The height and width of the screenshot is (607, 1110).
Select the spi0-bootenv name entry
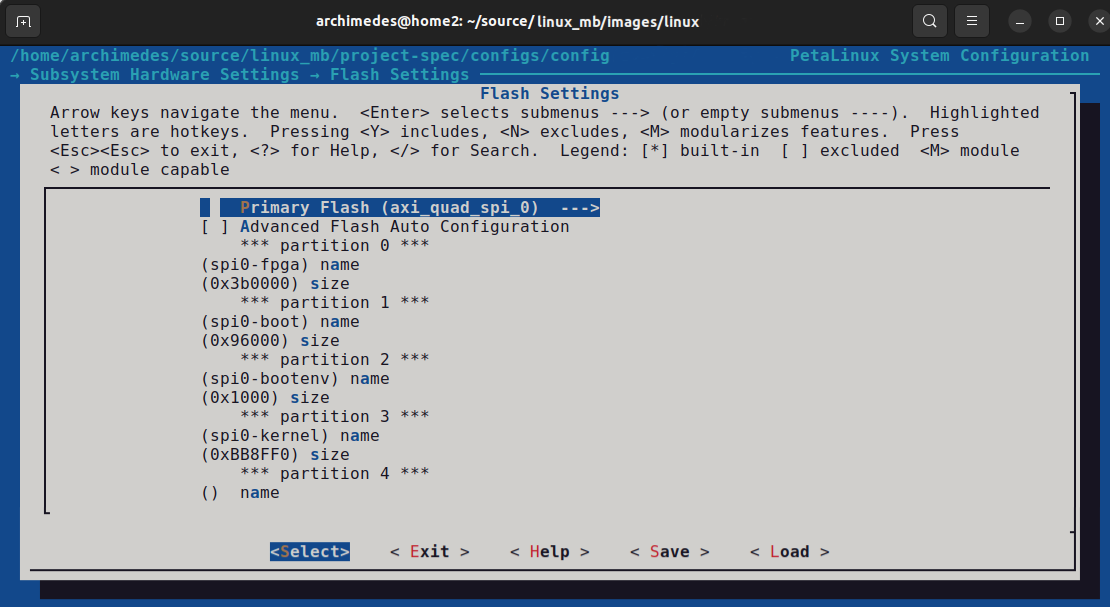coord(295,379)
